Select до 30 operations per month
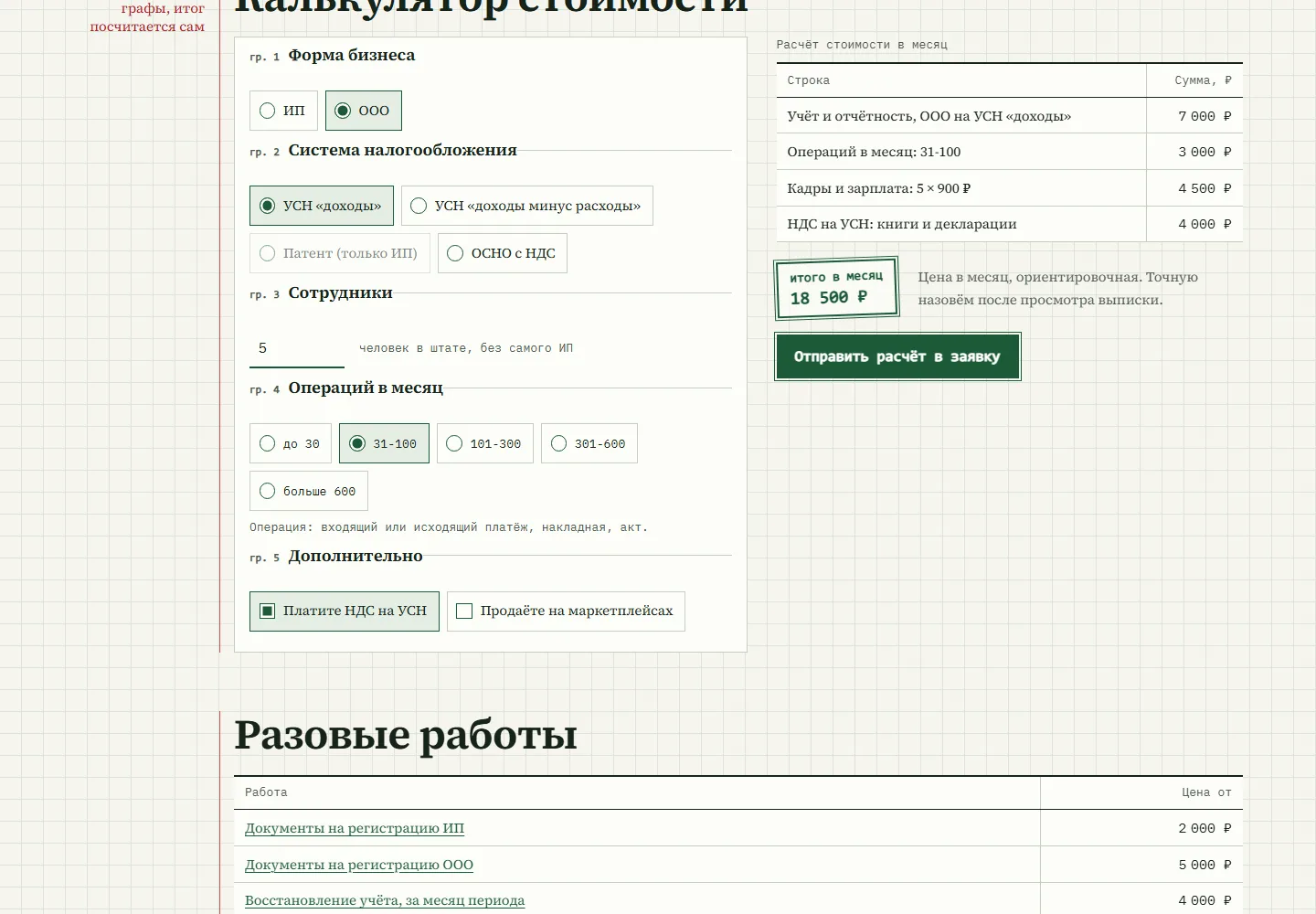This screenshot has height=914, width=1316. (290, 443)
